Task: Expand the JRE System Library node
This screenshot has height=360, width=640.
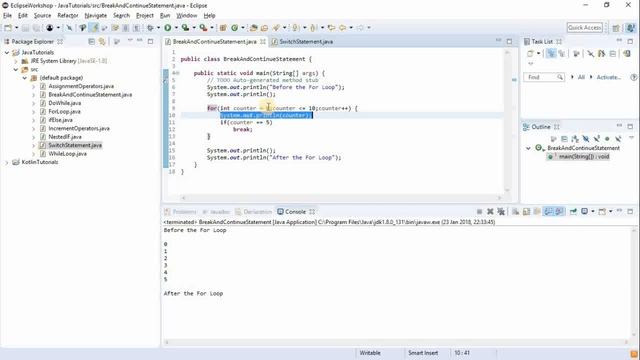Action: tap(16, 61)
